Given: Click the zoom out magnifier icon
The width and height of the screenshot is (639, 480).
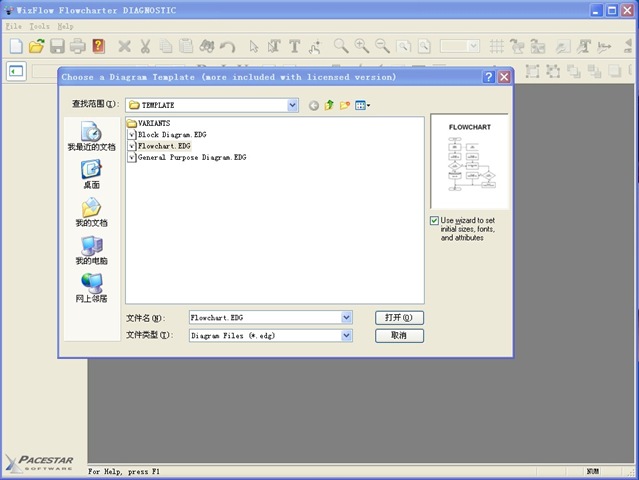Looking at the screenshot, I should [382, 46].
